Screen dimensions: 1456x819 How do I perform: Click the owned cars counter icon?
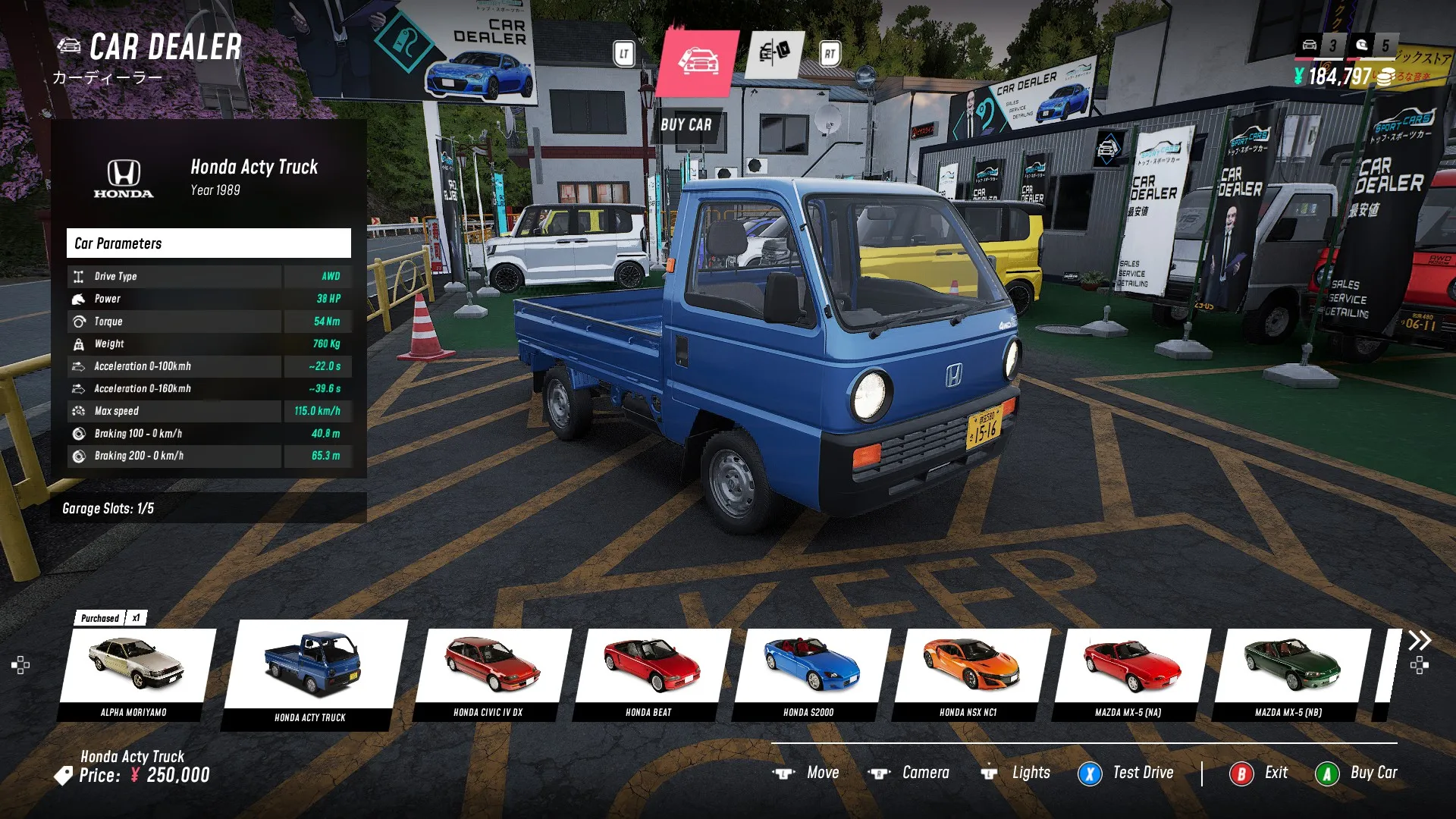[1310, 45]
